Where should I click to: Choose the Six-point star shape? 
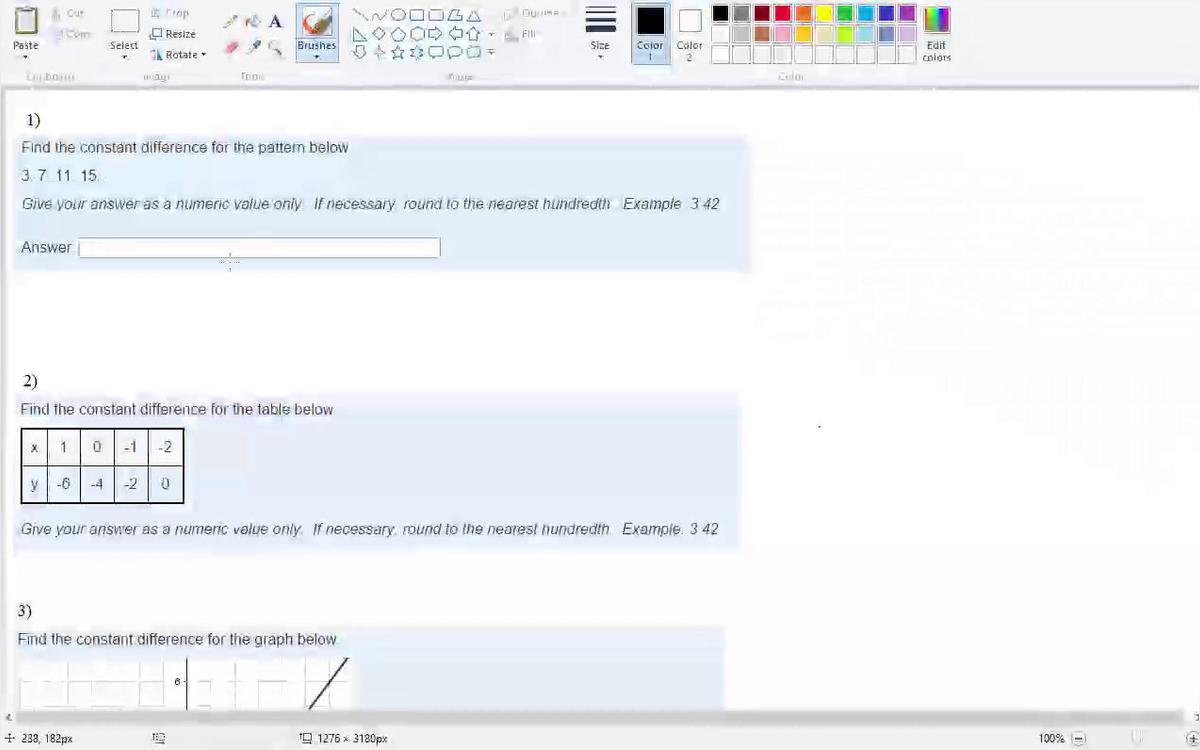tap(417, 52)
